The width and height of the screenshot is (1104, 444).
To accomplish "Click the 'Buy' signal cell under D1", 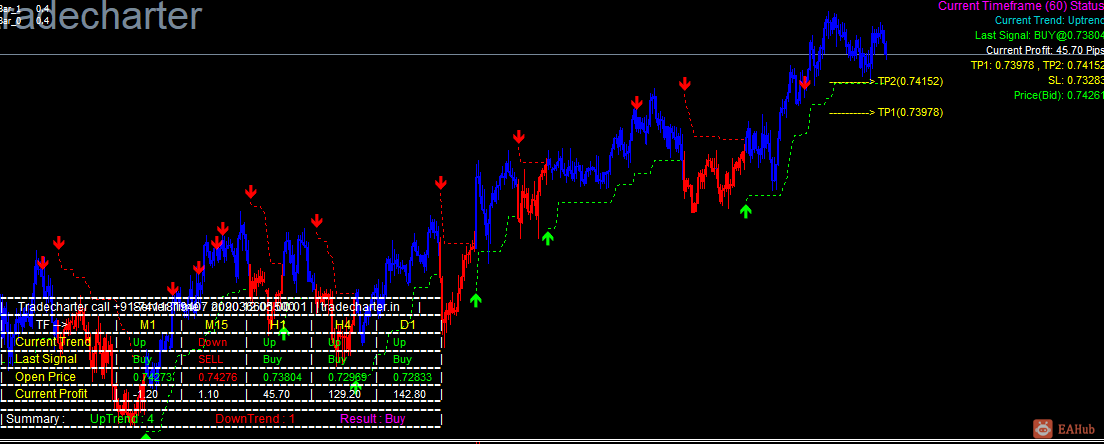I will click(x=403, y=359).
